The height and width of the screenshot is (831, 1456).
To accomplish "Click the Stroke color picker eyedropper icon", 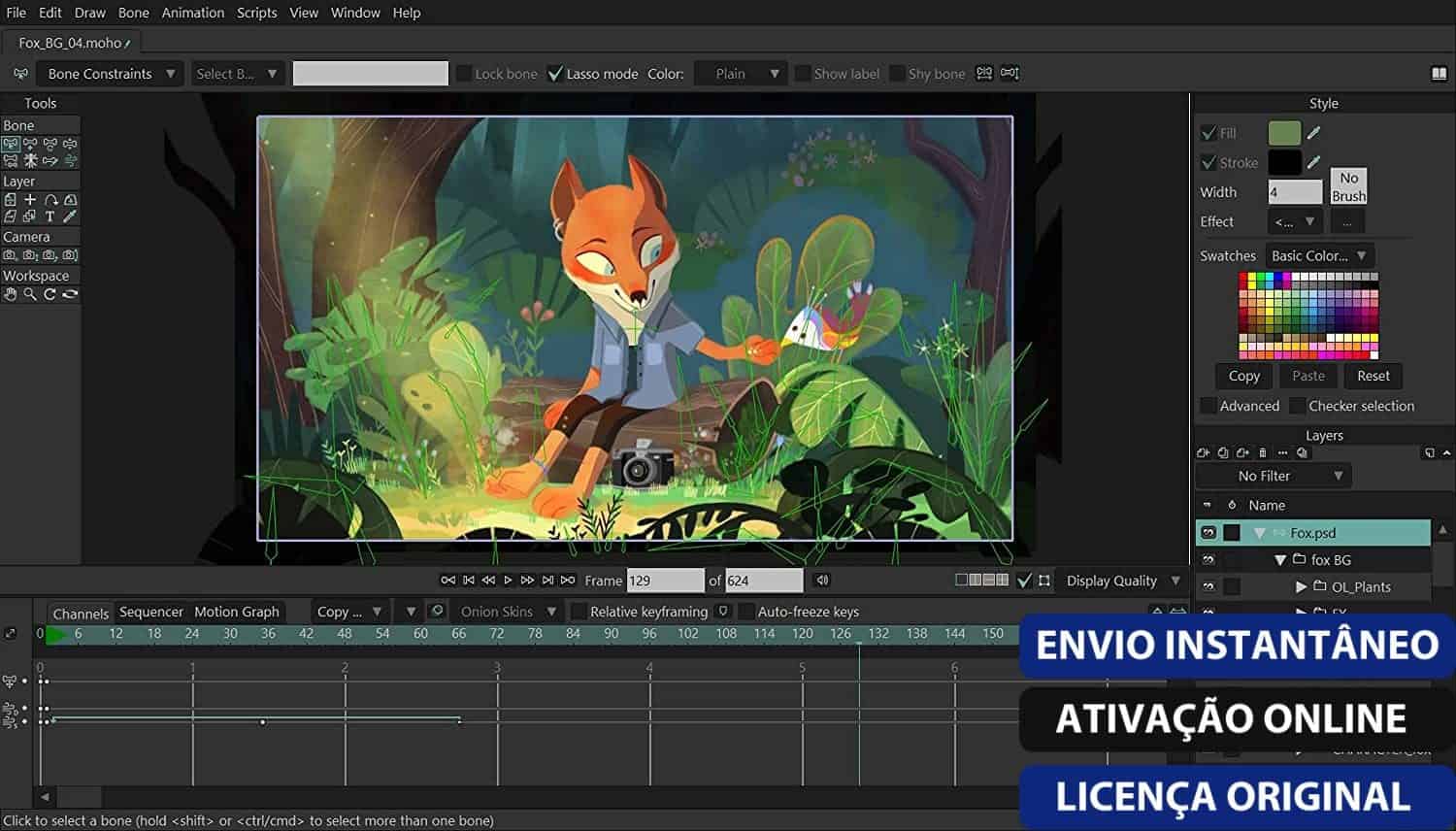I will click(1314, 163).
